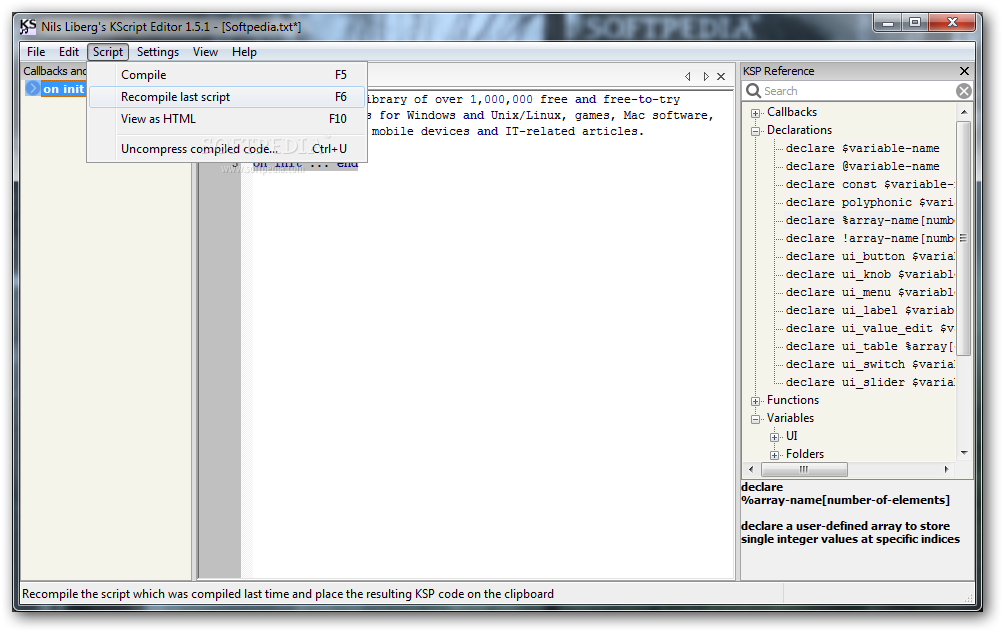Screen dimensions: 1003x632
Task: Focus the KSP Reference search field
Action: [857, 91]
